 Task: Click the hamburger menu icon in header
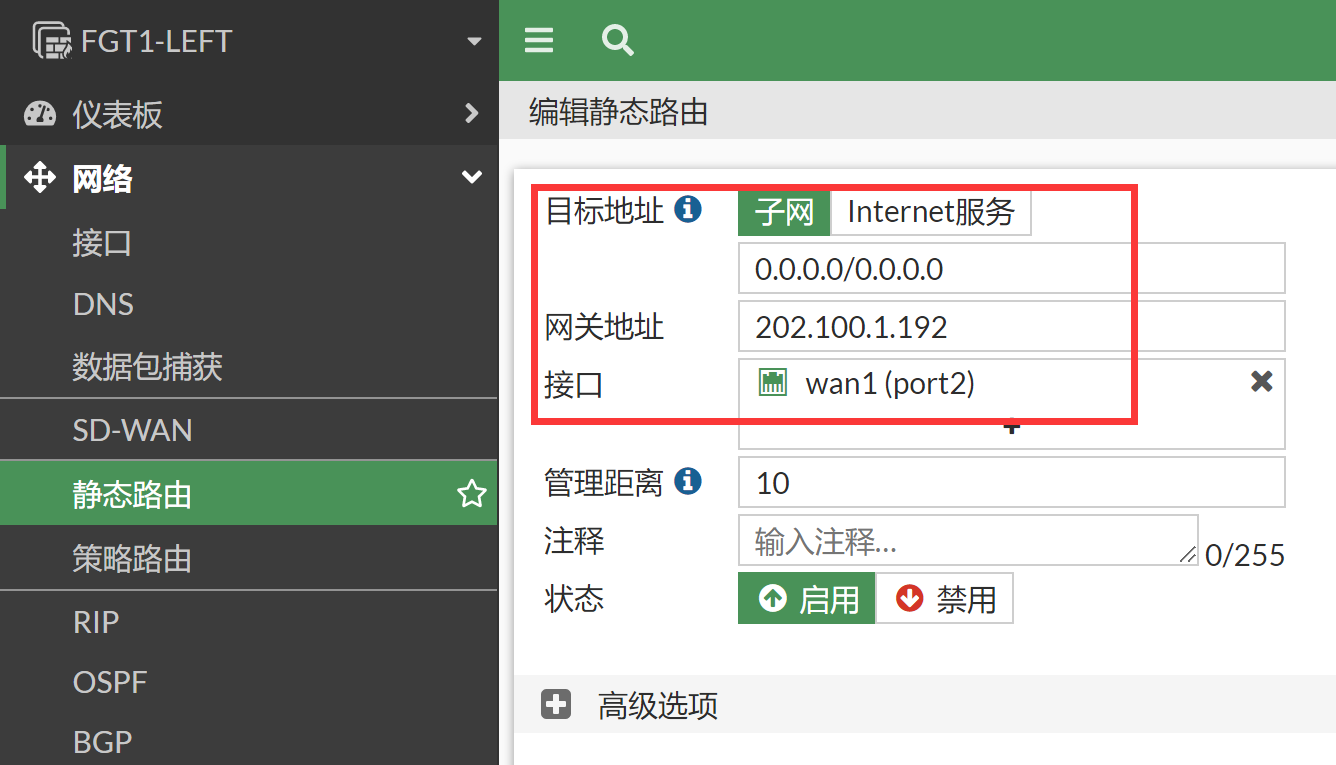coord(539,40)
